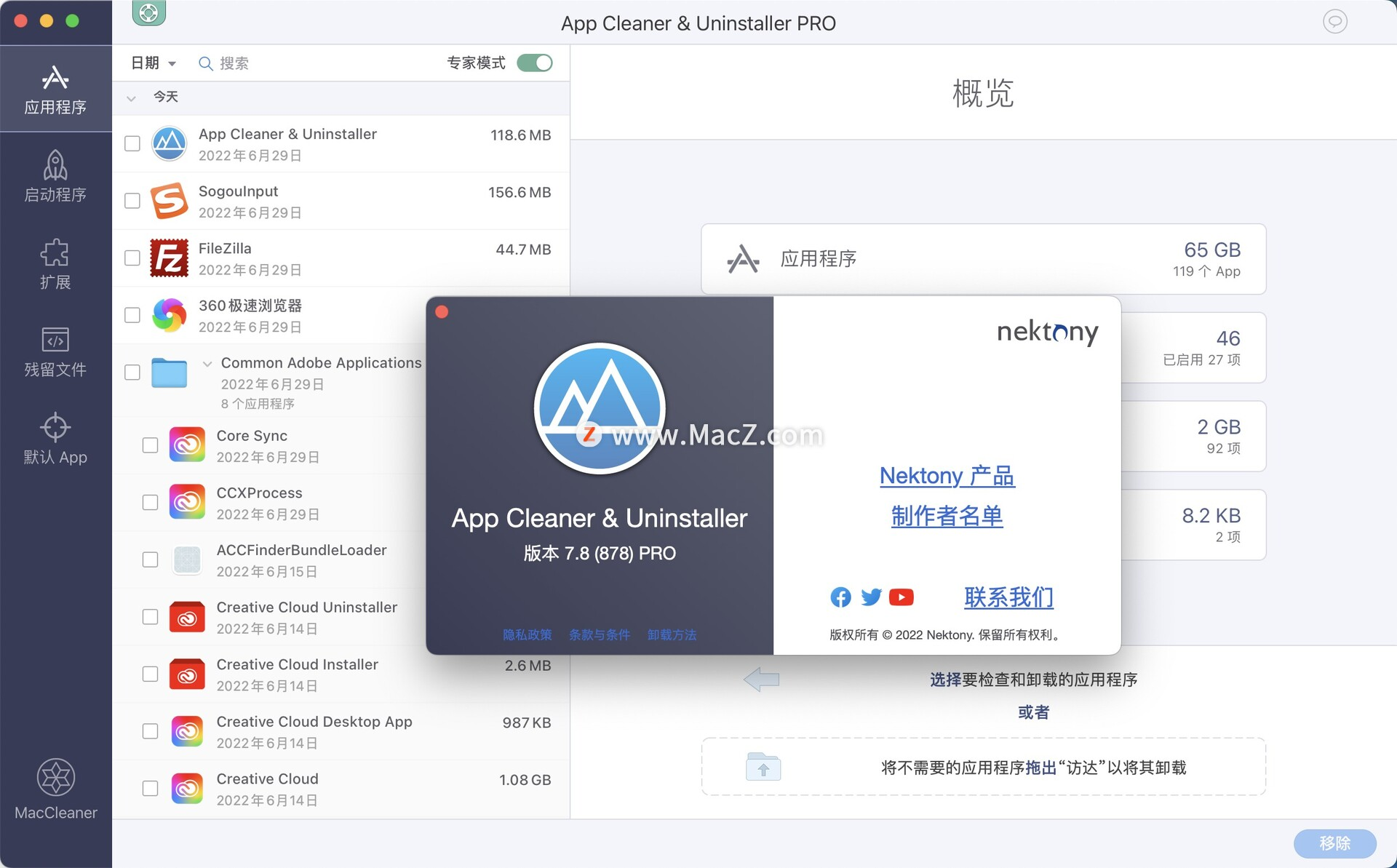Click the 65 GB applications size value

coord(1212,250)
